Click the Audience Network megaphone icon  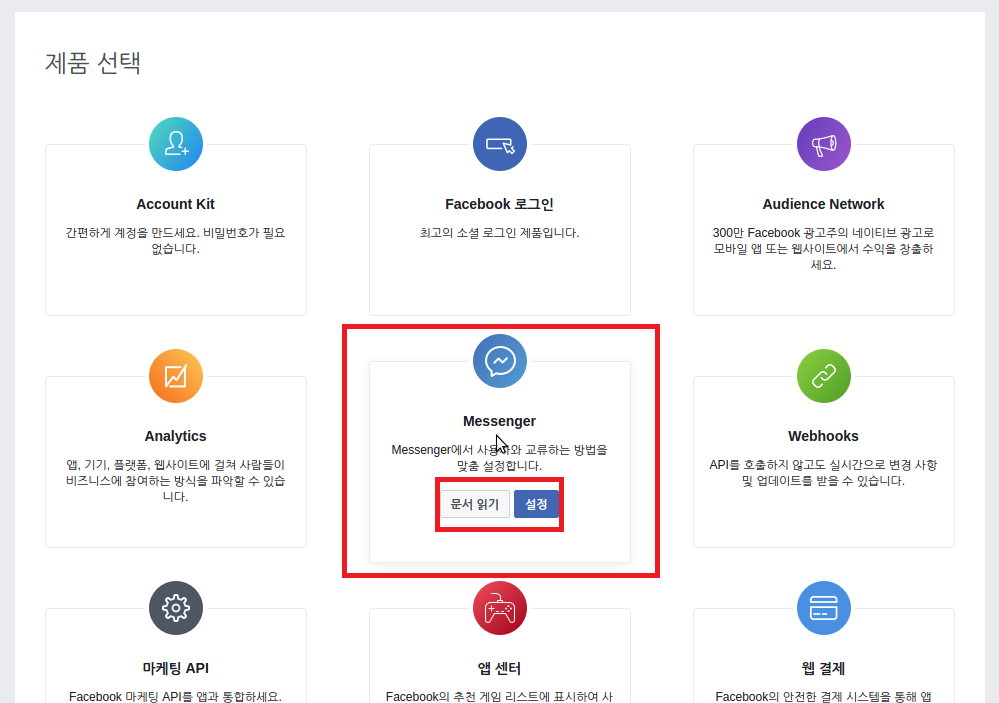pyautogui.click(x=823, y=144)
